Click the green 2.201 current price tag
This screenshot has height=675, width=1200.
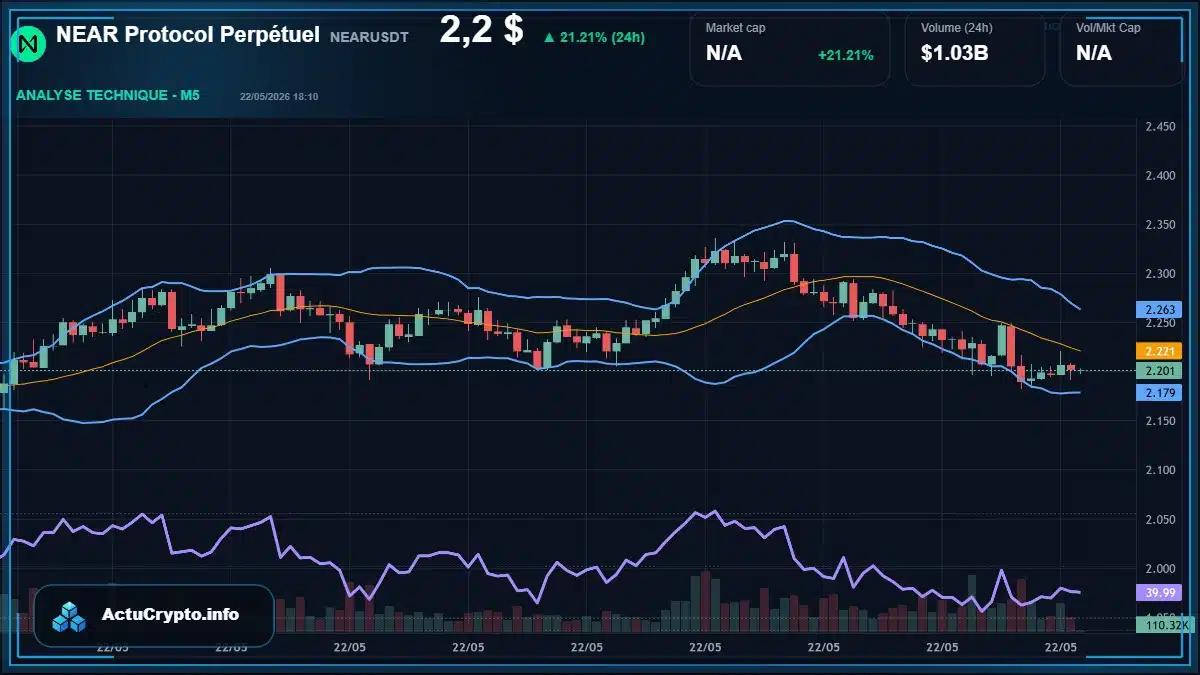[1159, 371]
